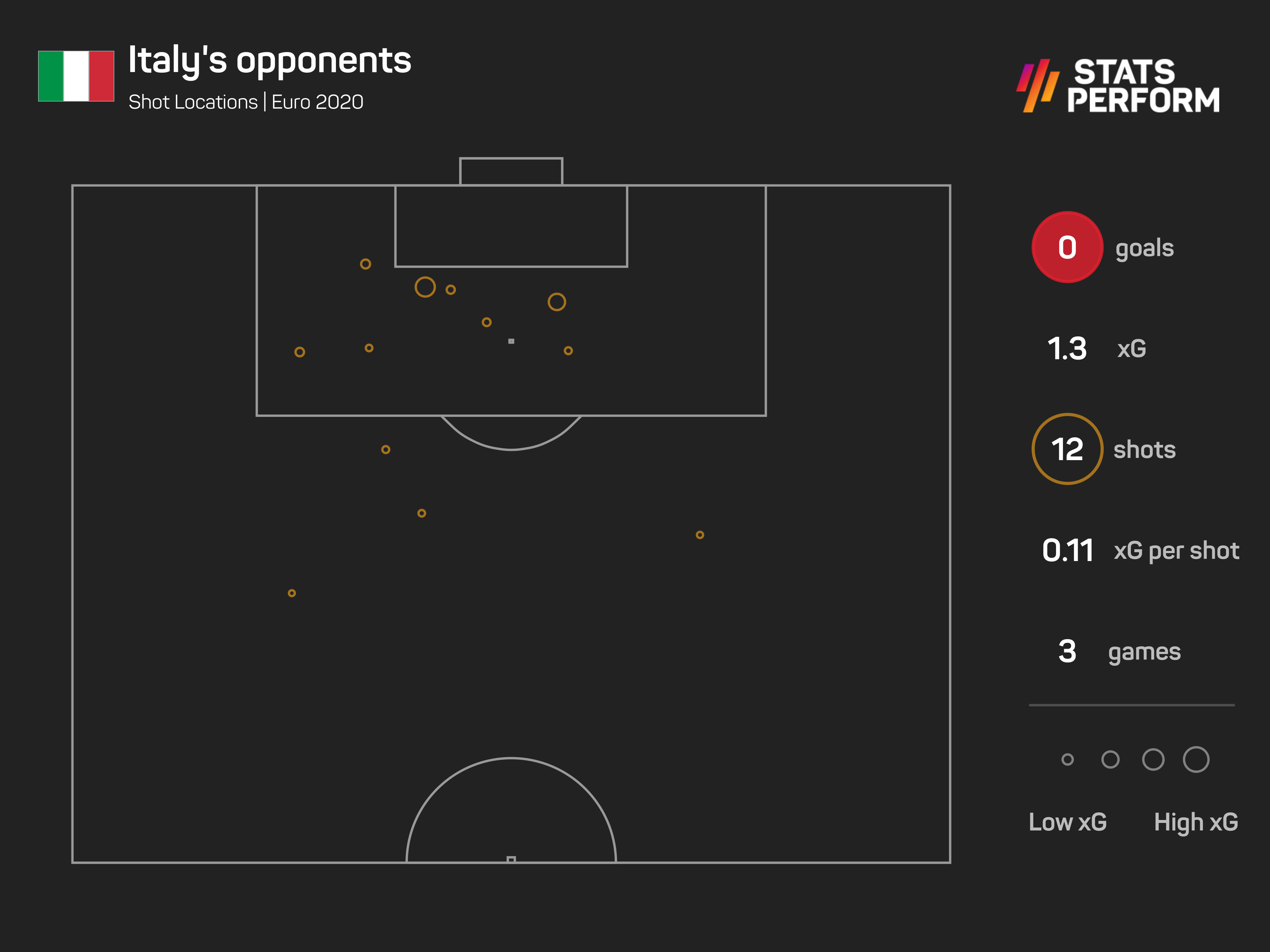Click the "Low xG" legend label
The width and height of the screenshot is (1270, 952).
[x=1067, y=822]
